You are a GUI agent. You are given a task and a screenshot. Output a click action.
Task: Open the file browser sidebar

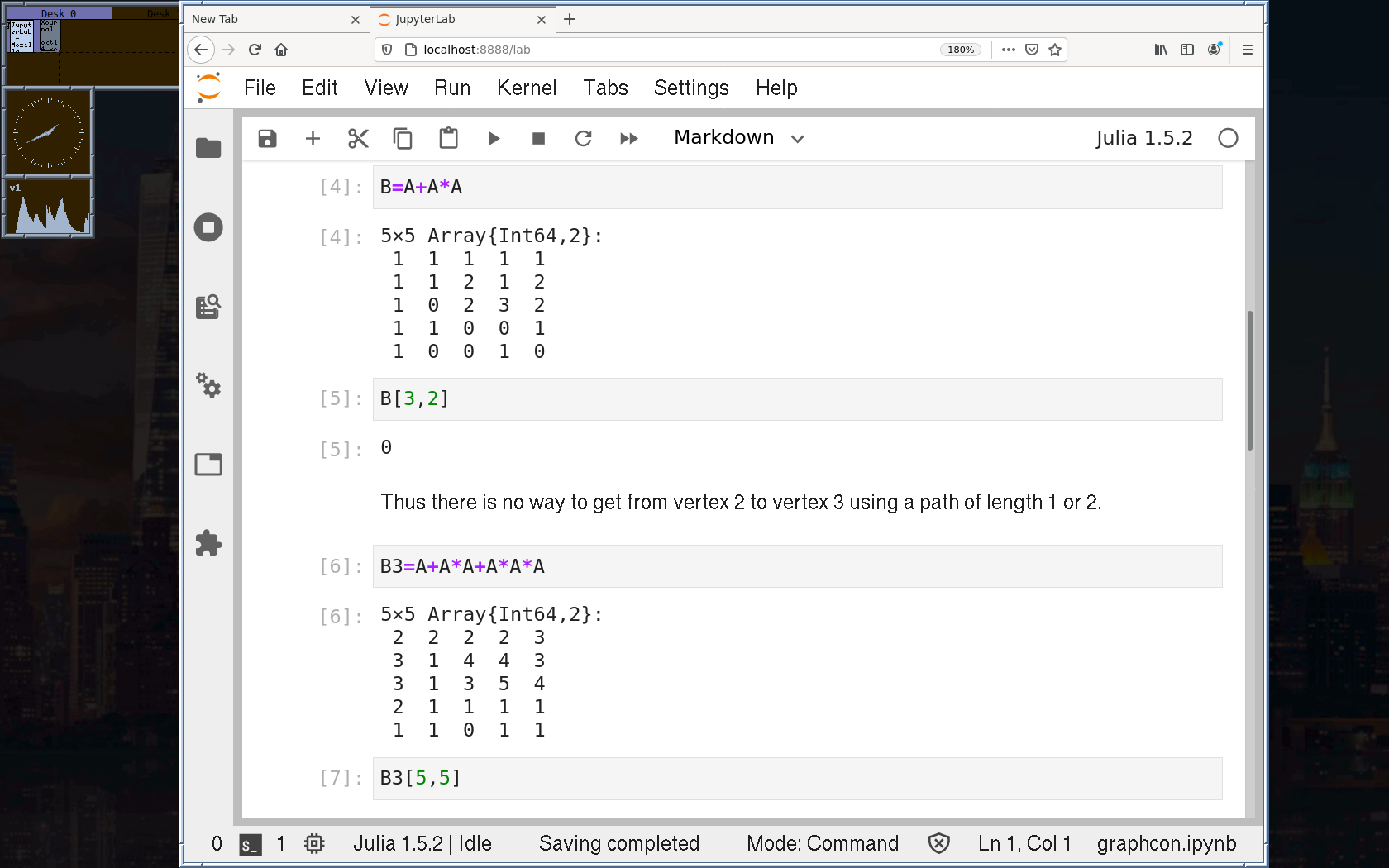click(x=208, y=148)
